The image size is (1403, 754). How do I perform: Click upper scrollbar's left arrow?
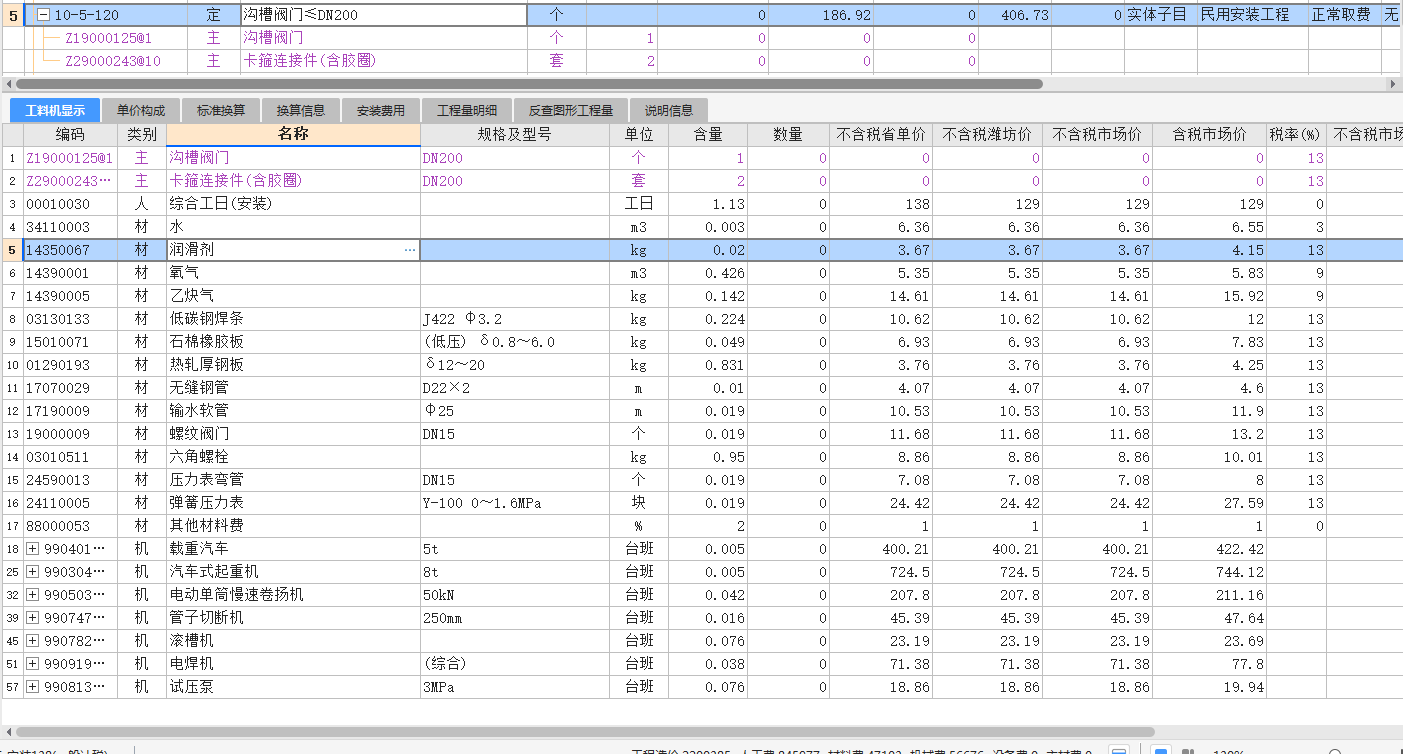7,84
